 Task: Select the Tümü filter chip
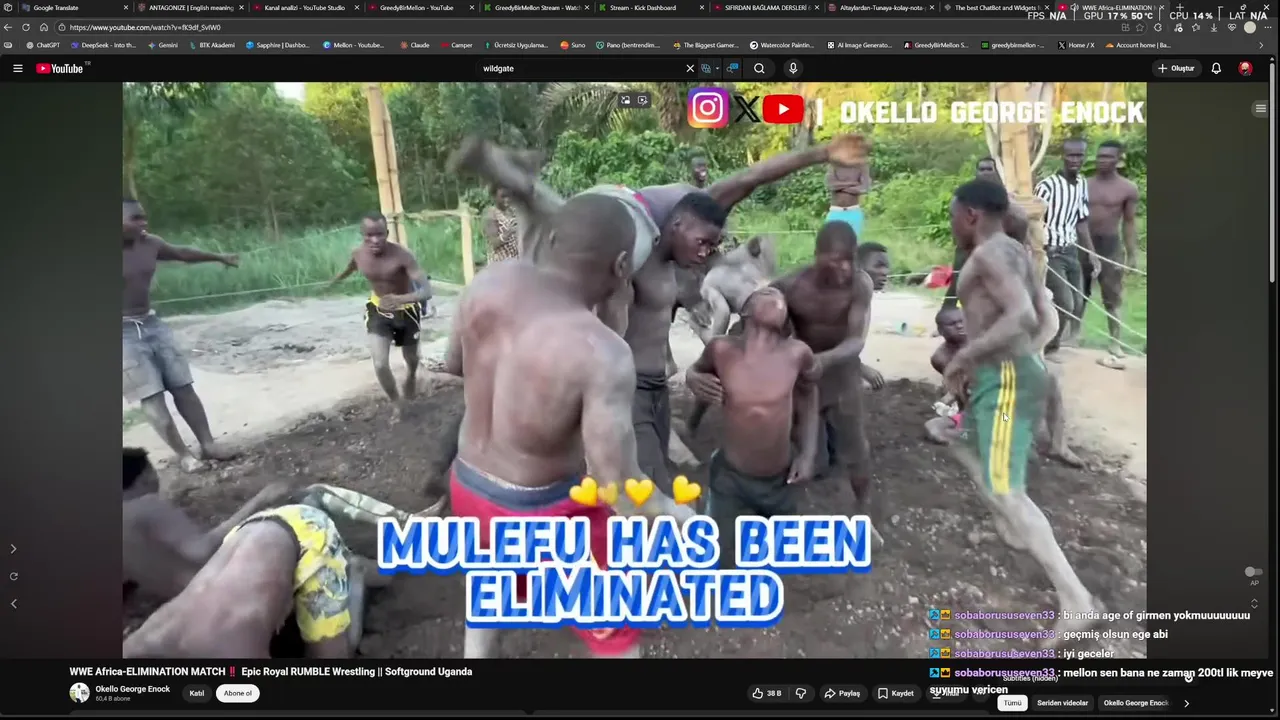pos(1012,703)
